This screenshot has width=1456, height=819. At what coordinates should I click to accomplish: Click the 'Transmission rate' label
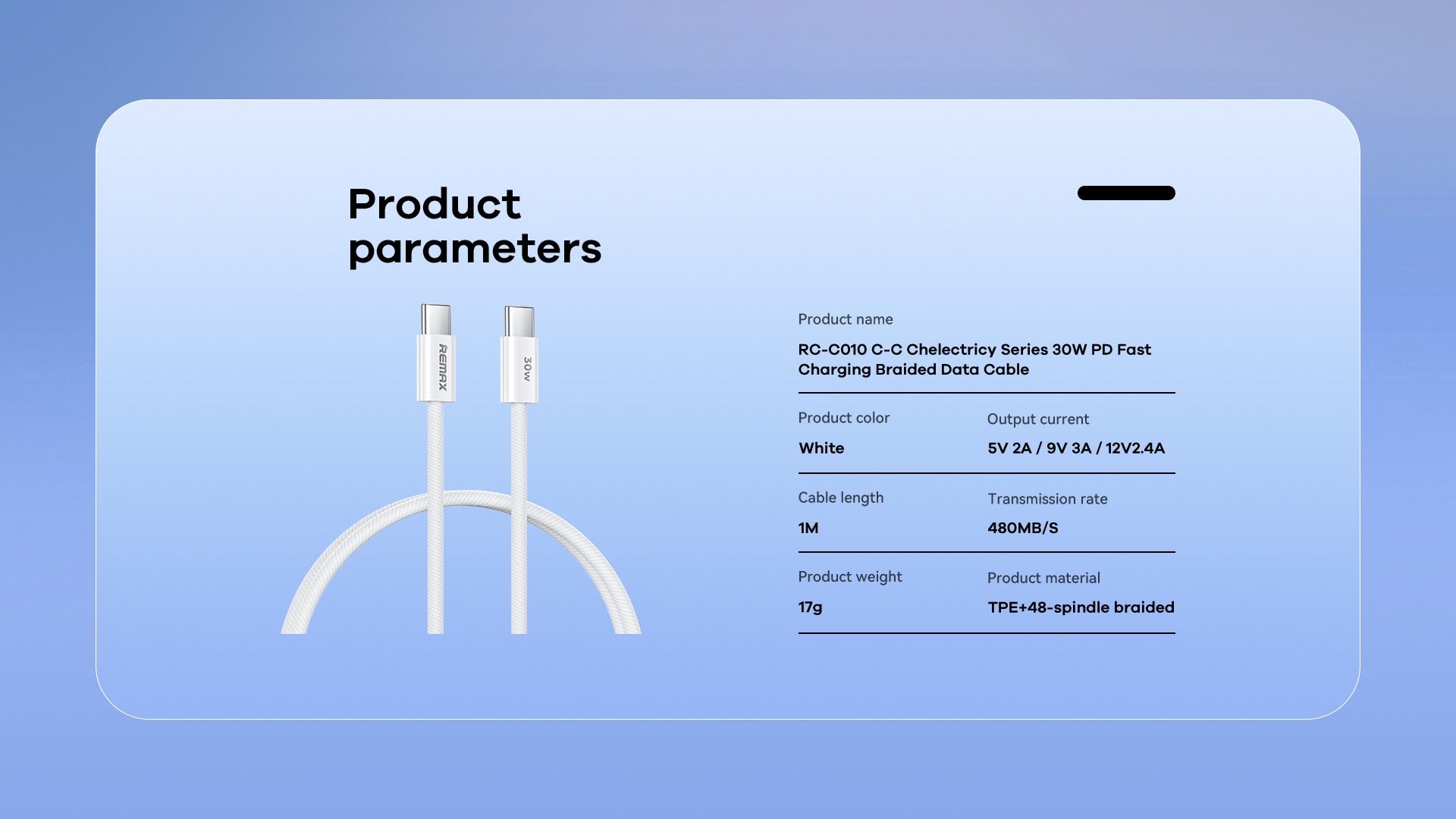click(1047, 499)
